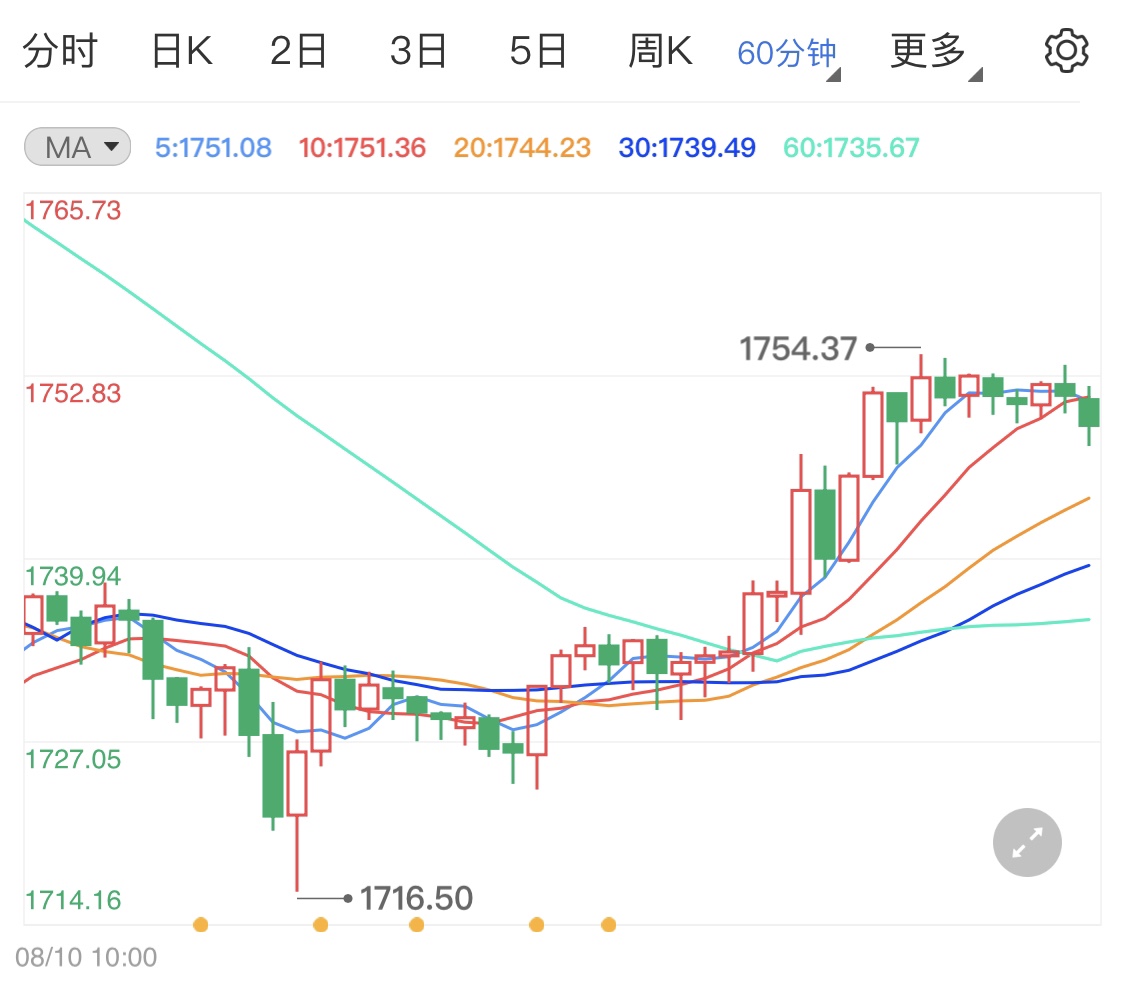Click the MA10 value 10:1751.36

pos(362,148)
